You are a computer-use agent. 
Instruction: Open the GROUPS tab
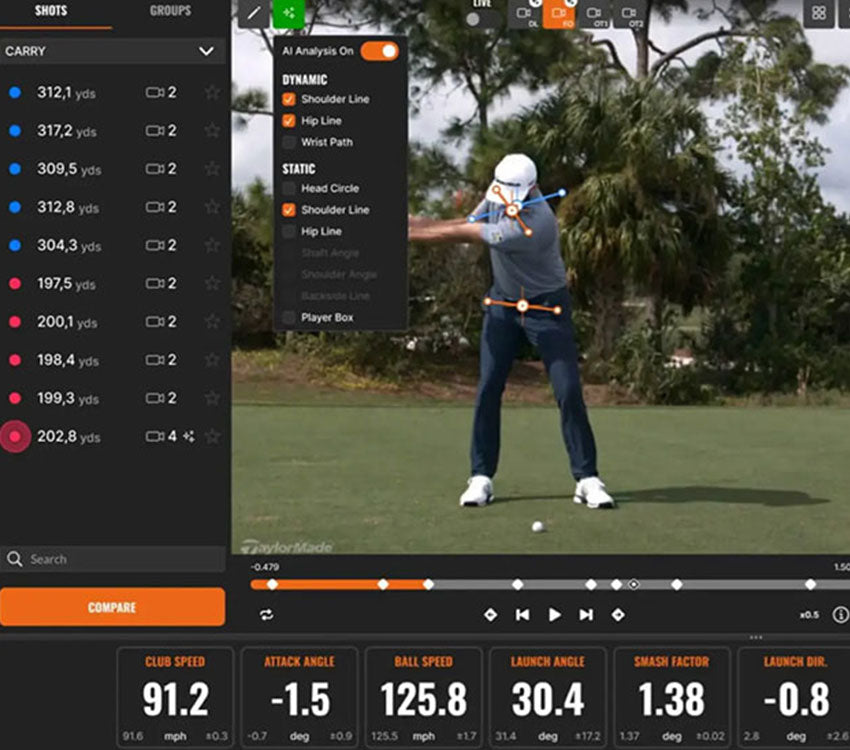click(x=171, y=11)
